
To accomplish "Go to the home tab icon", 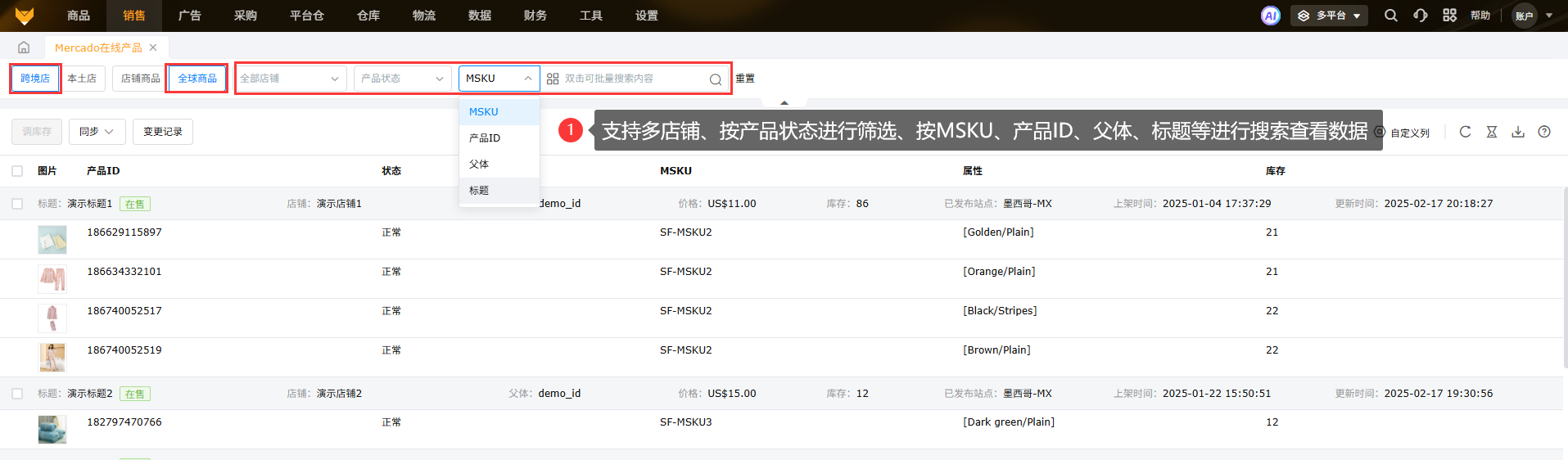I will point(24,47).
